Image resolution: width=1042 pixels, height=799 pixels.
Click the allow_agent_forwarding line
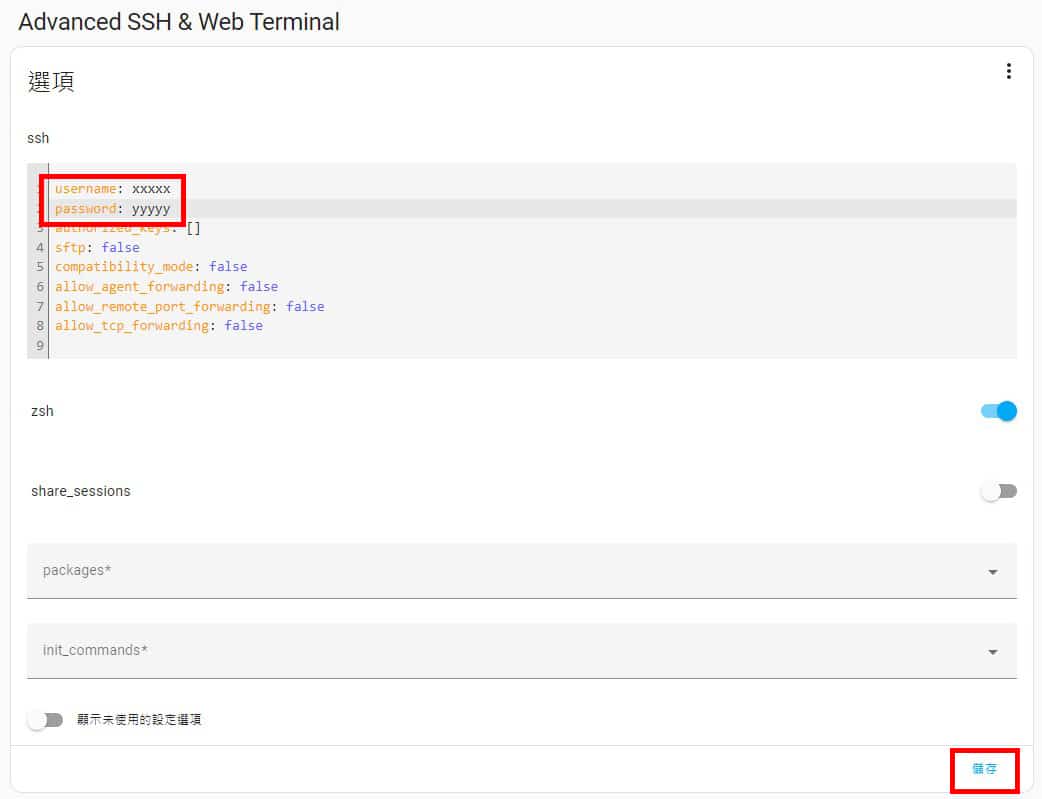click(x=166, y=287)
